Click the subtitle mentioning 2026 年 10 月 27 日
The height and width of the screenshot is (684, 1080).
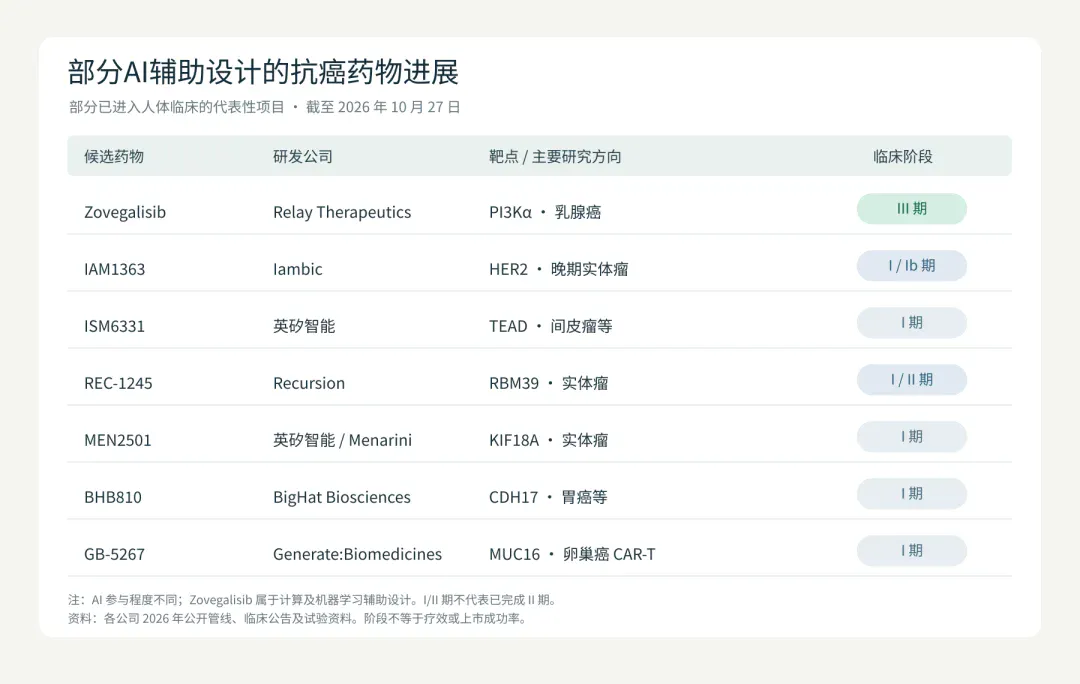(264, 107)
